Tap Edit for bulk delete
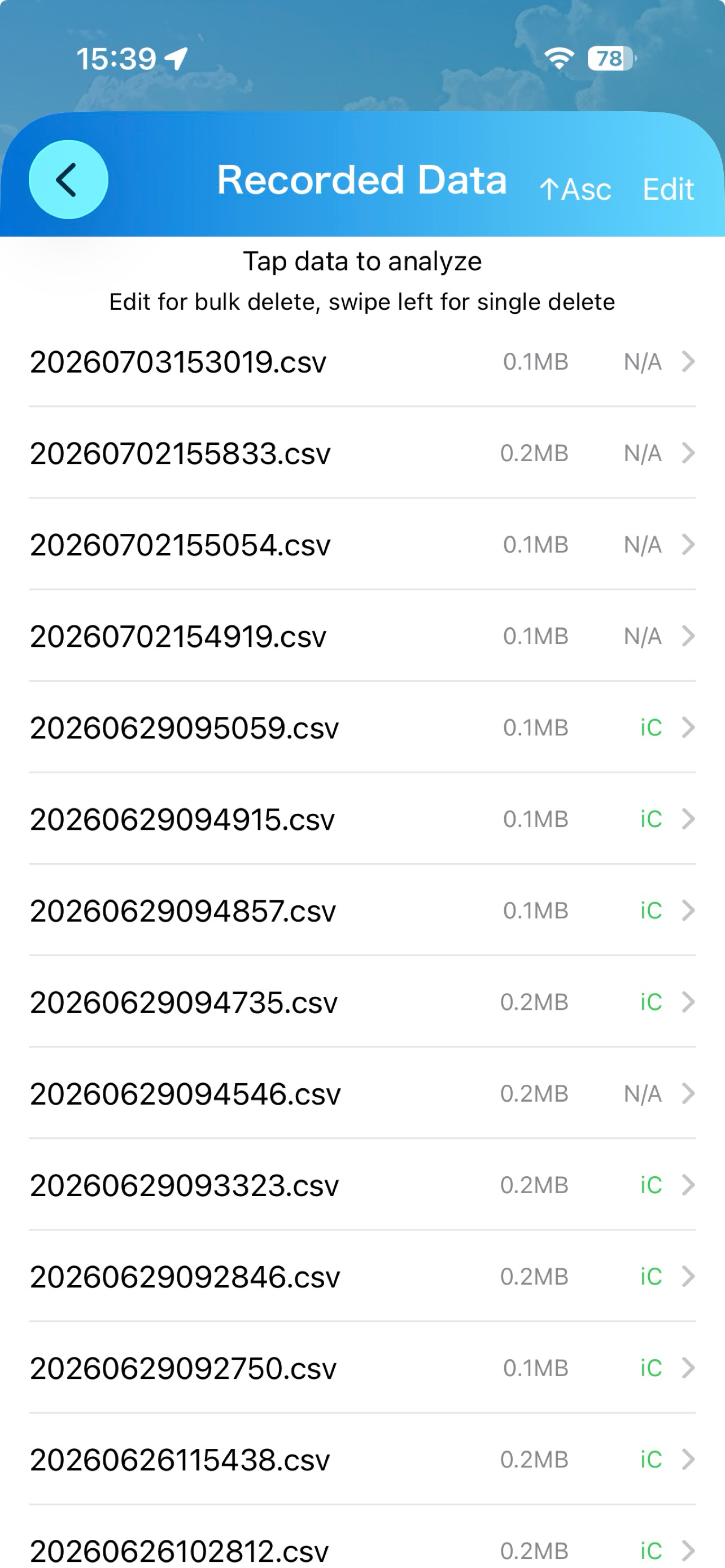 pyautogui.click(x=669, y=189)
